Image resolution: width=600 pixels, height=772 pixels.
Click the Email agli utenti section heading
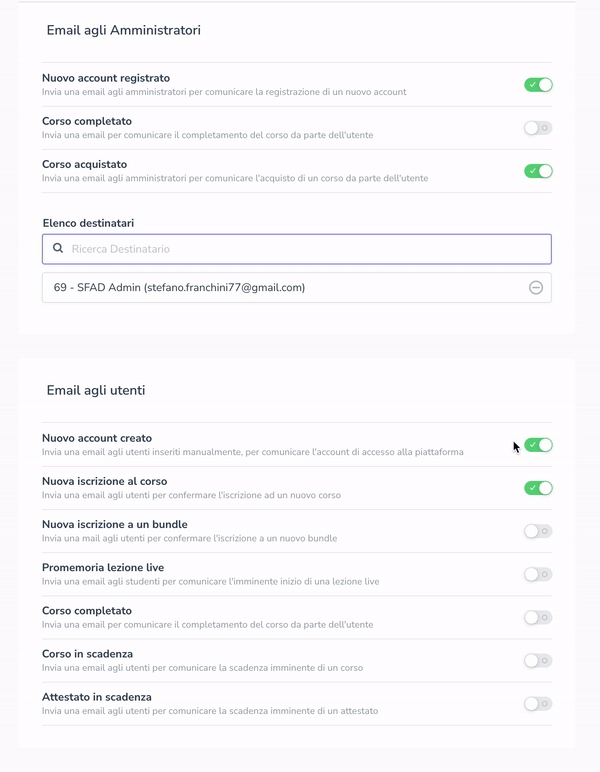pyautogui.click(x=96, y=390)
